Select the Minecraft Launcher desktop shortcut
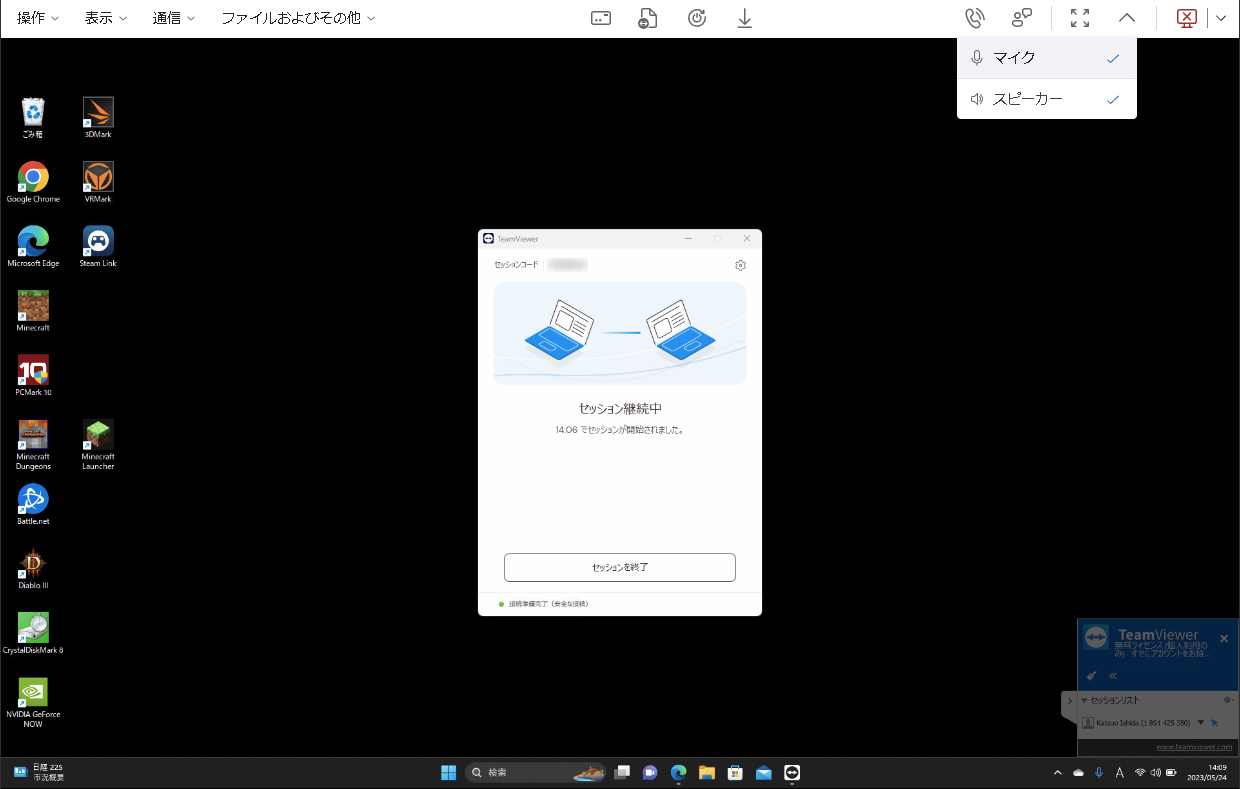This screenshot has height=789, width=1240. pos(98,445)
